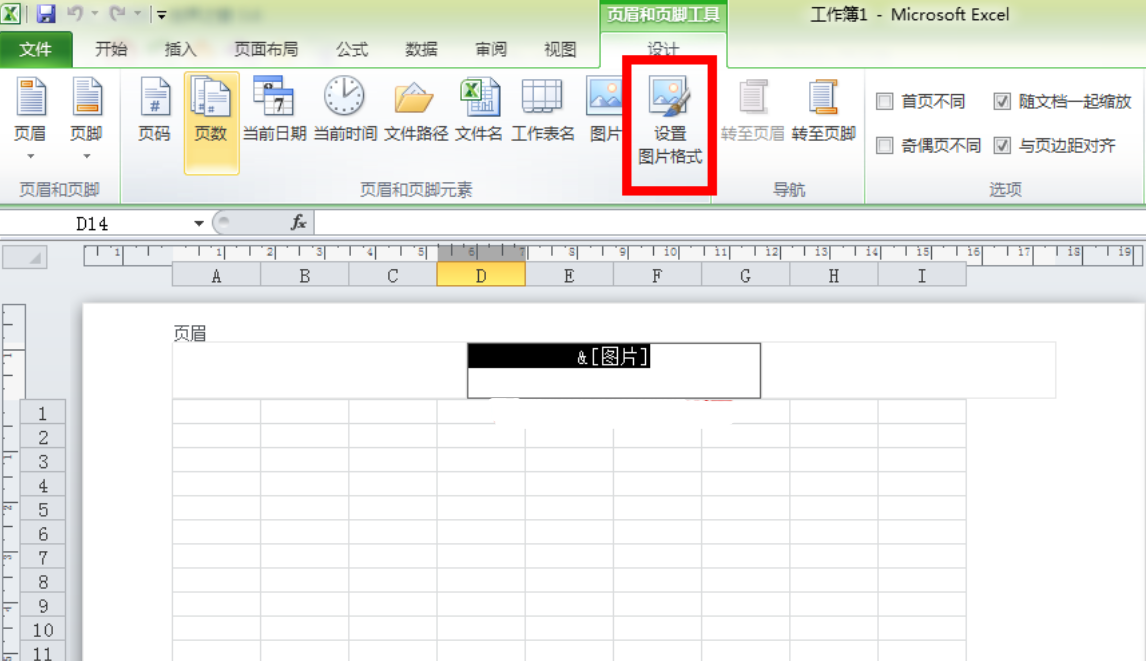Insert 当前日期 into the header
The image size is (1146, 661).
pyautogui.click(x=274, y=110)
